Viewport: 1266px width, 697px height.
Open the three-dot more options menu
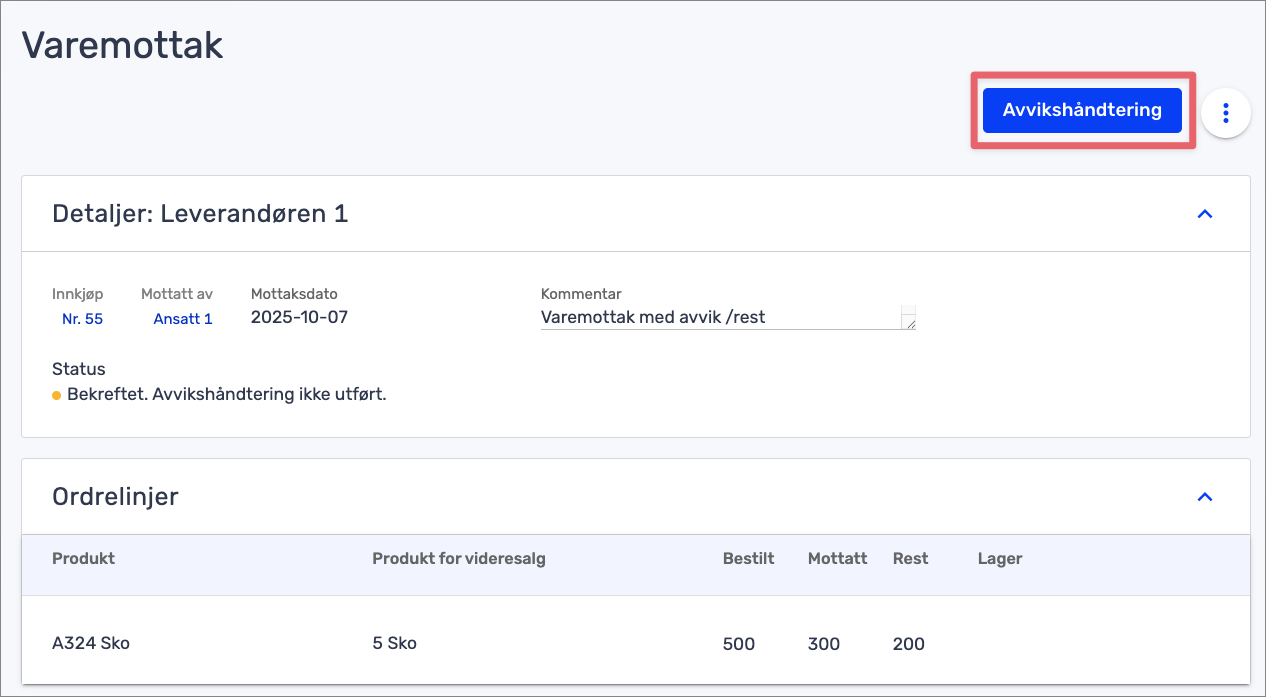click(x=1225, y=112)
